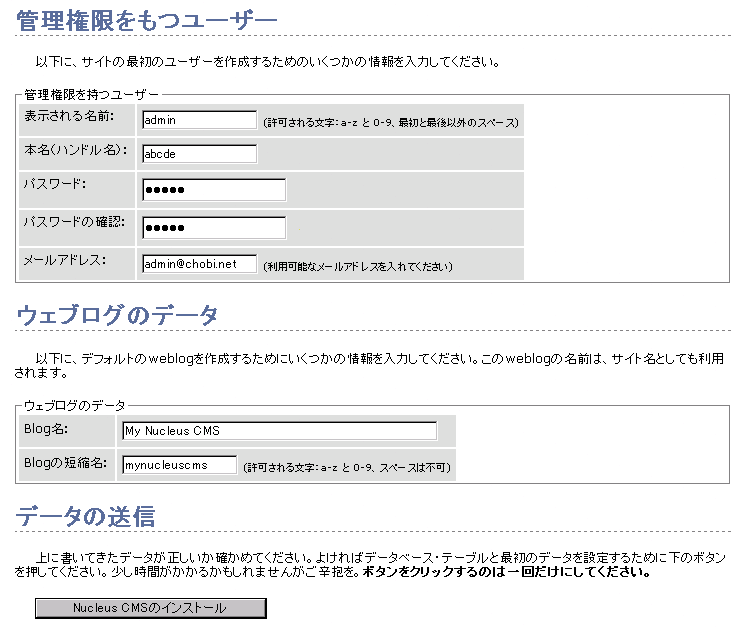This screenshot has height=631, width=747.
Task: Click the パスワードの確認 entry box
Action: click(x=213, y=228)
